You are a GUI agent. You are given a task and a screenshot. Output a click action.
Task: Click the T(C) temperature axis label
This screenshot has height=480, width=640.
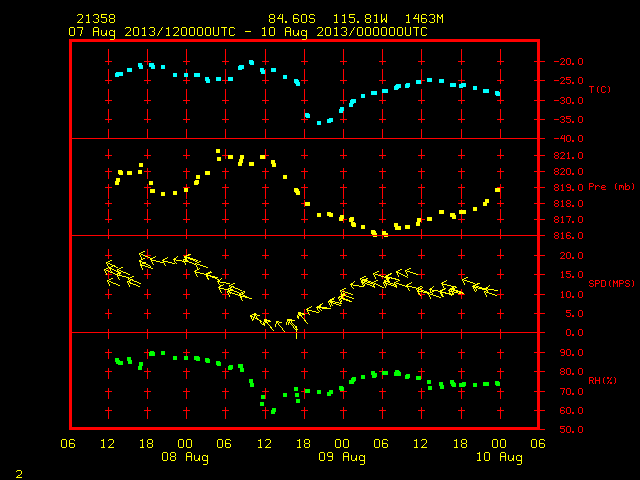pyautogui.click(x=600, y=89)
